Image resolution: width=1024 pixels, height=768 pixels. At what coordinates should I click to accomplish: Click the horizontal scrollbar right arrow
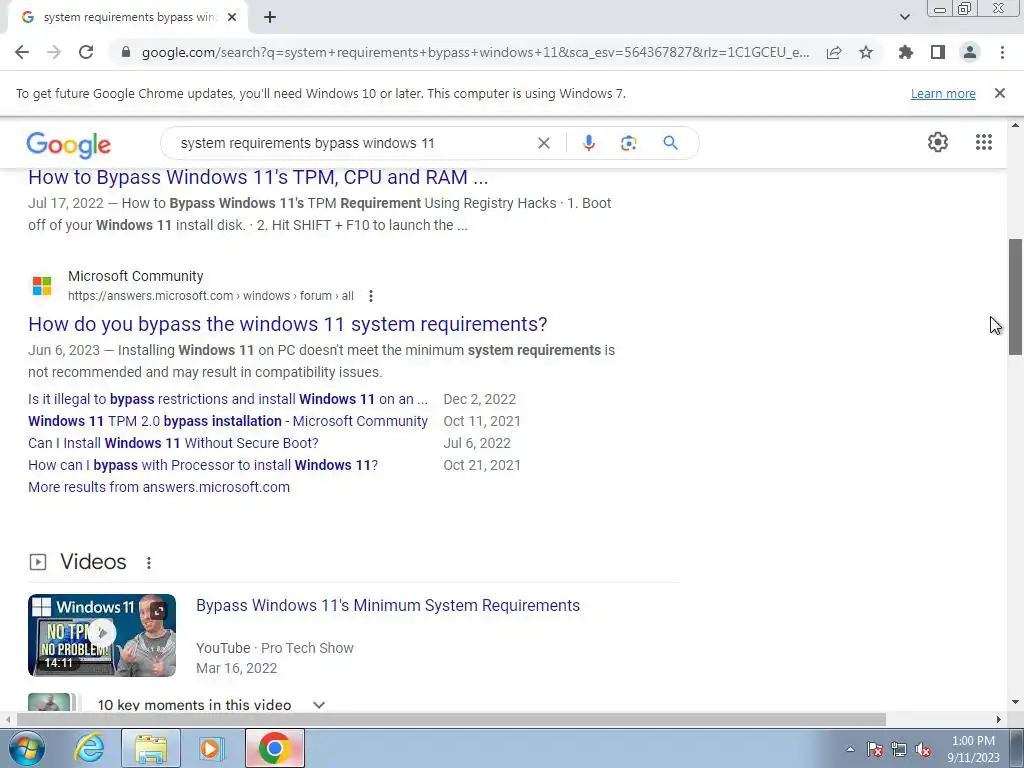tap(999, 720)
